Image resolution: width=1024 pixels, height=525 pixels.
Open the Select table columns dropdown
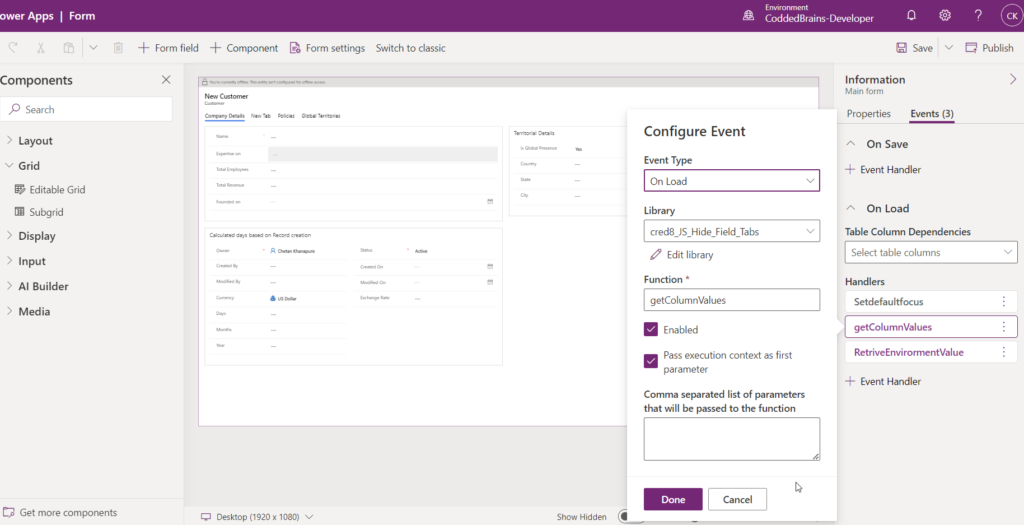click(930, 253)
